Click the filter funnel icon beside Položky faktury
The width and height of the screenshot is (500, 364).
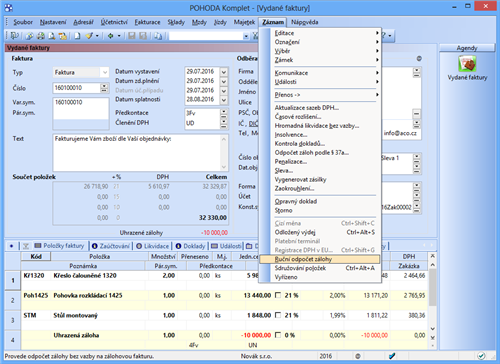[26, 246]
